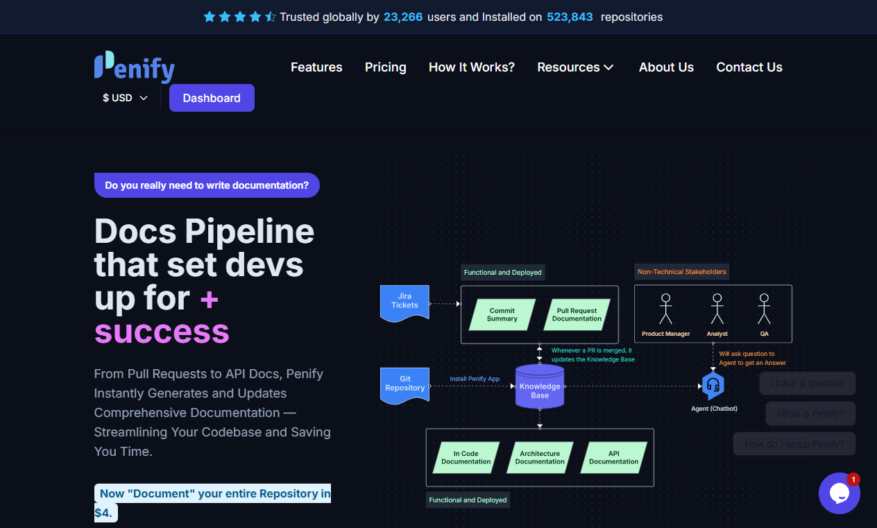
Task: Click the Git Repository document shape
Action: click(404, 385)
